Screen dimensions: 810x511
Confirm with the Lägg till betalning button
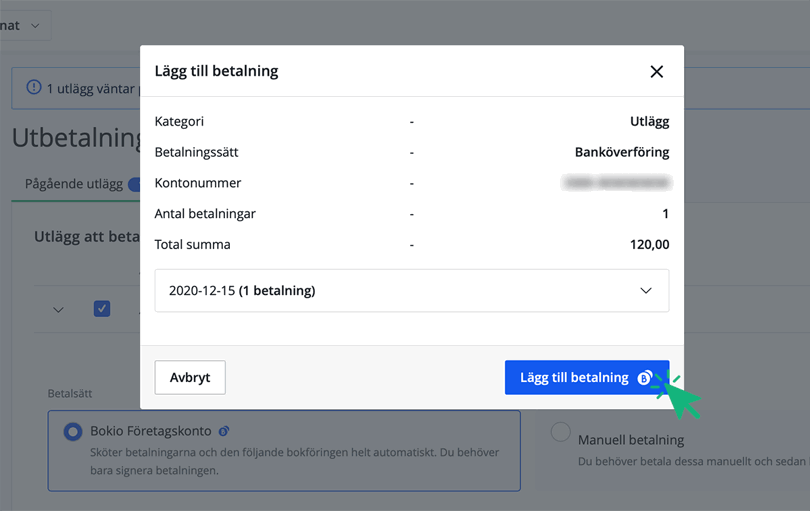[x=575, y=378]
